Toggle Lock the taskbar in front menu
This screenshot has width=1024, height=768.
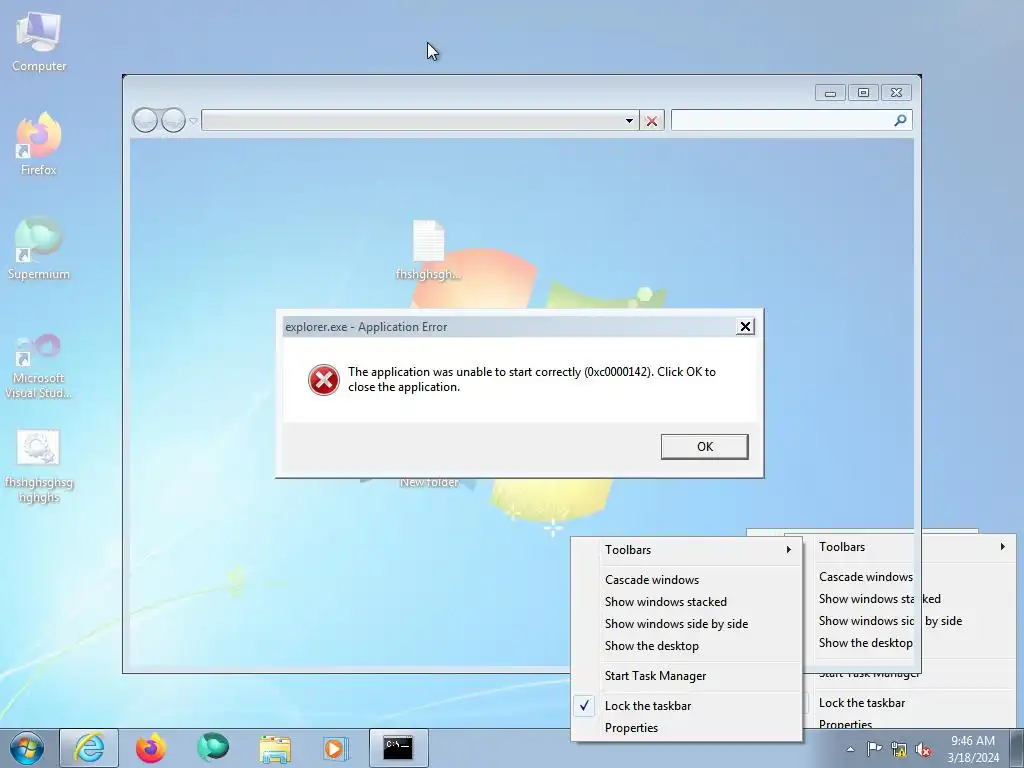(x=687, y=706)
